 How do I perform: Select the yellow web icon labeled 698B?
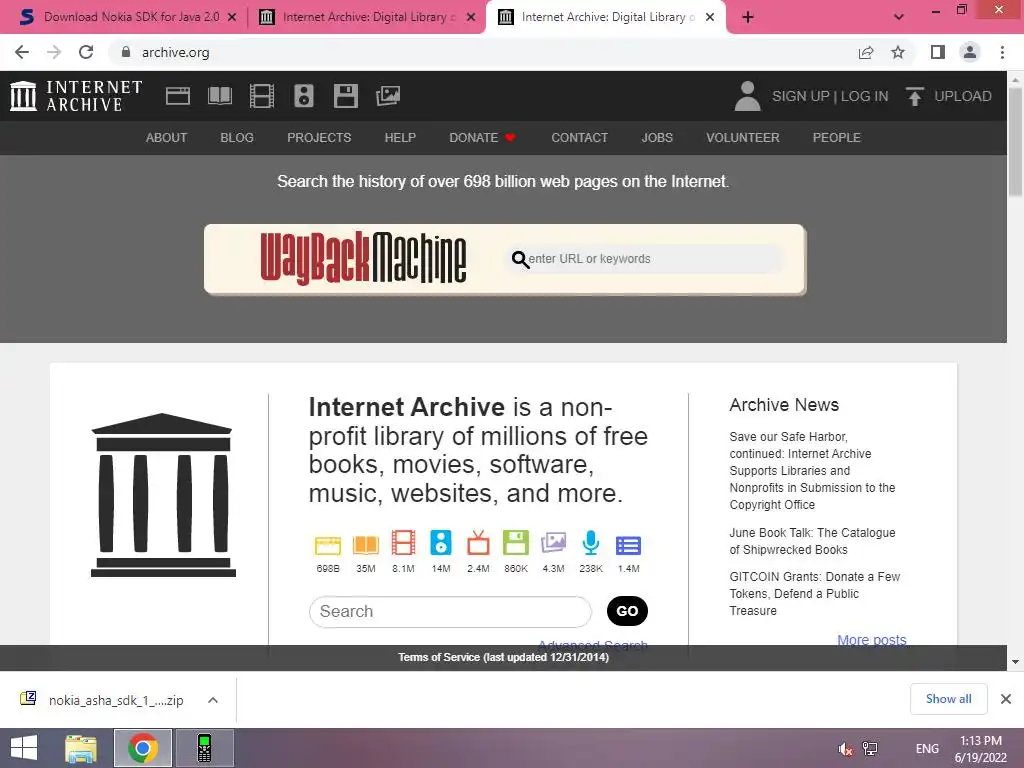(328, 544)
